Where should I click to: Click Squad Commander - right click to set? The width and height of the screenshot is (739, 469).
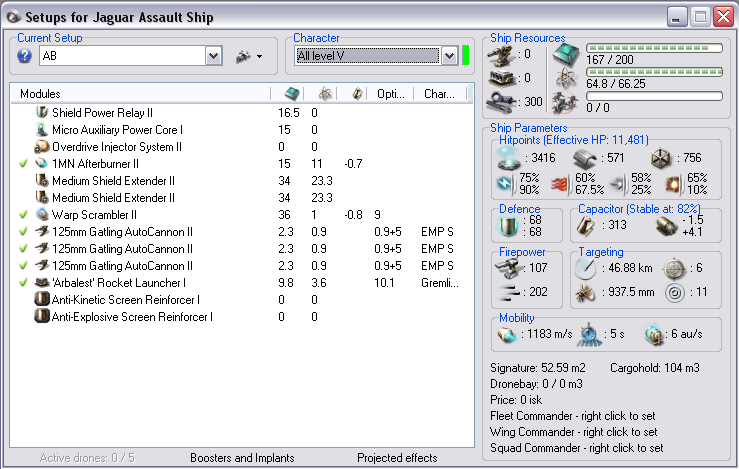(576, 448)
